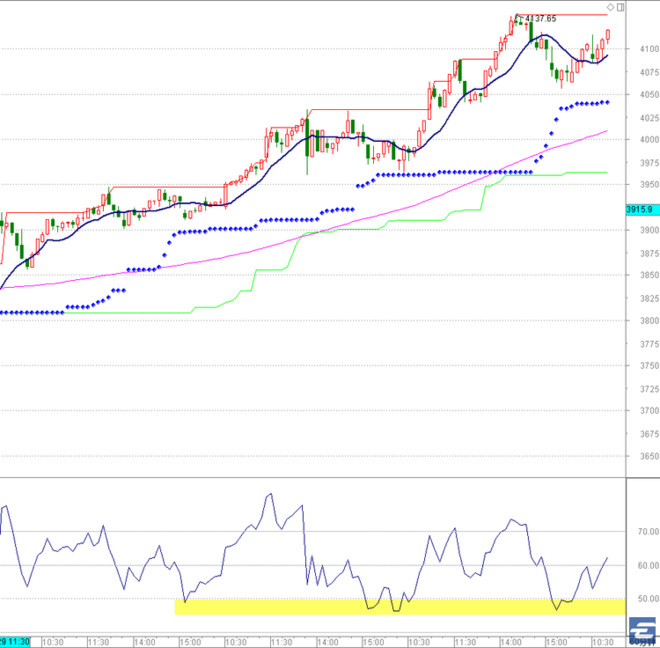Click the highlighted 29 11:30 time label
Viewport: 660px width, 648px height.
click(15, 642)
